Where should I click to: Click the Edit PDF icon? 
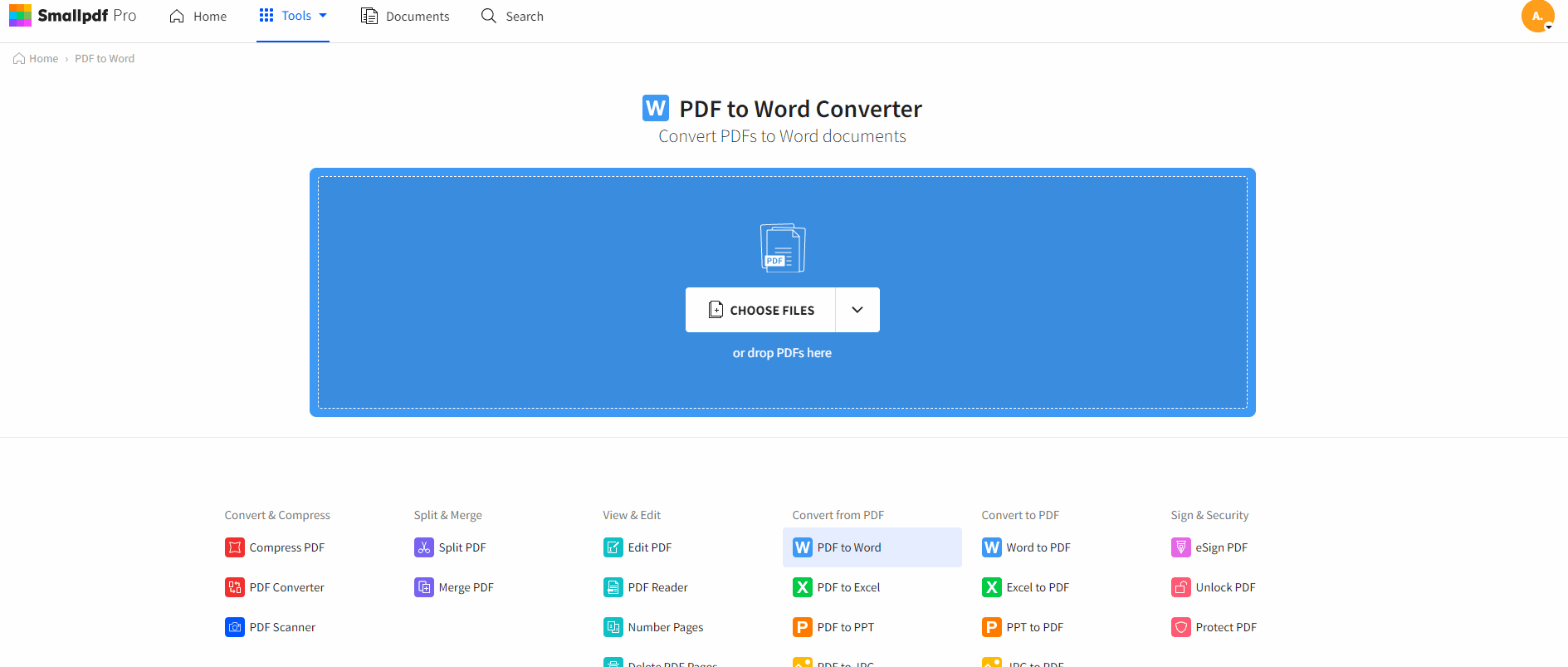(x=613, y=547)
